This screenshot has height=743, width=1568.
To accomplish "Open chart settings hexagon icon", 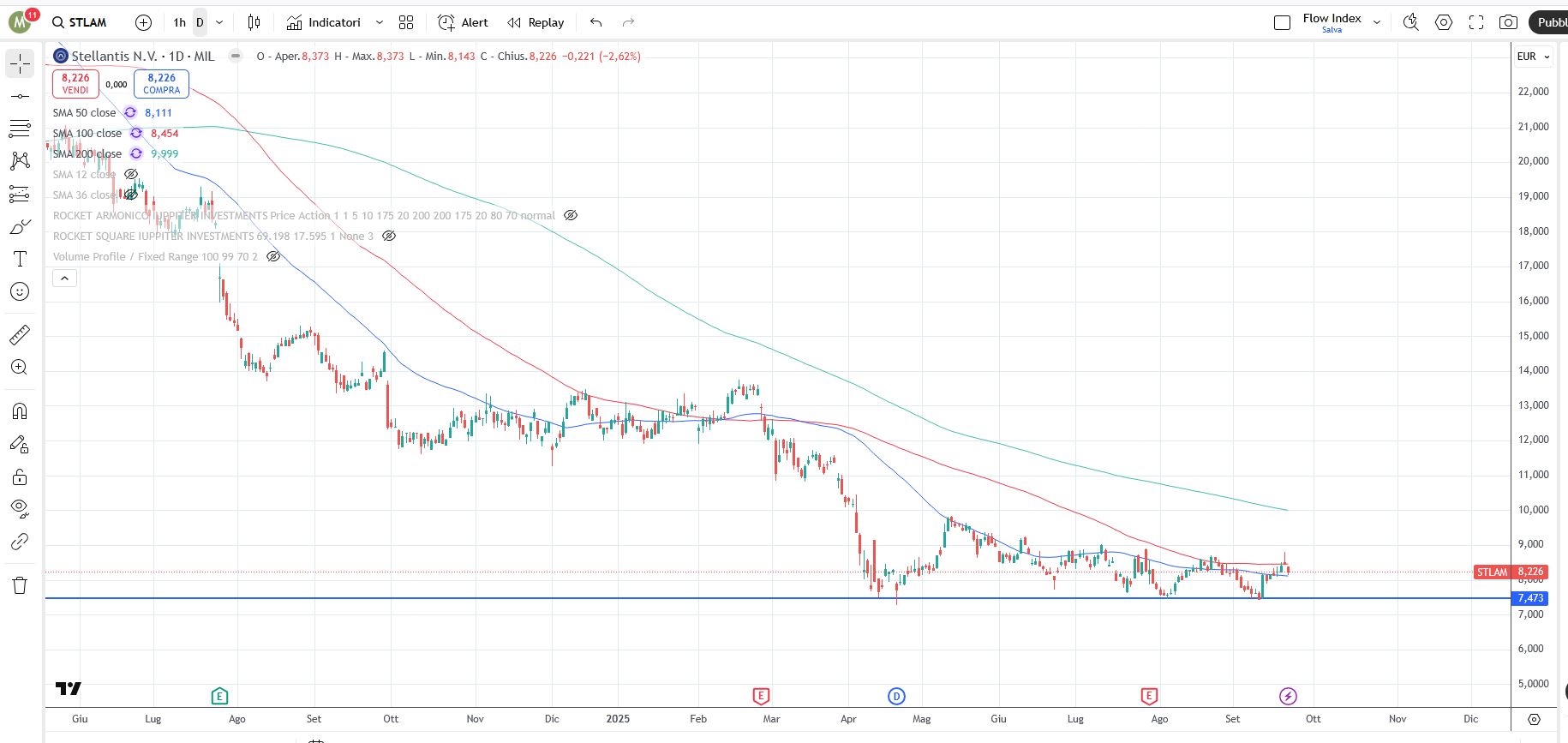I will pyautogui.click(x=1444, y=22).
